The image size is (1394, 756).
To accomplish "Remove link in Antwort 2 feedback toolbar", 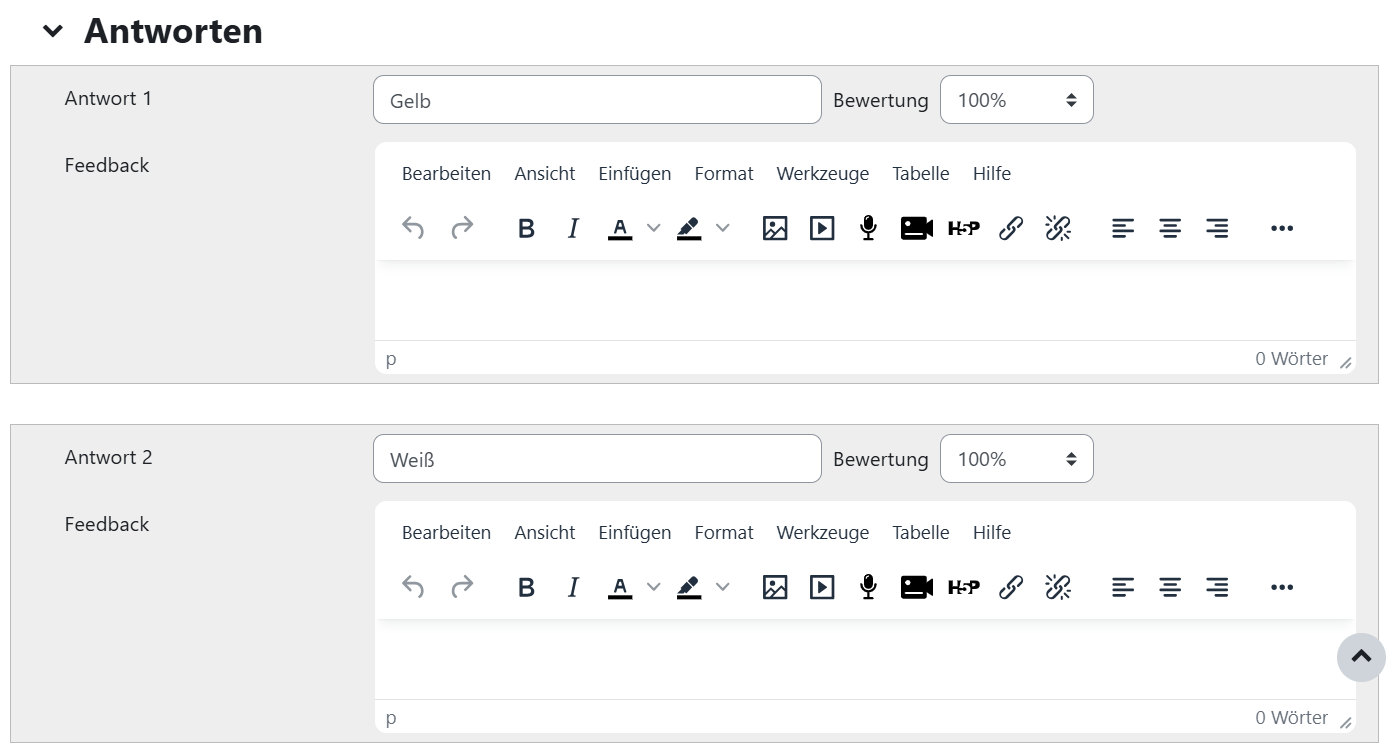I will (1058, 587).
